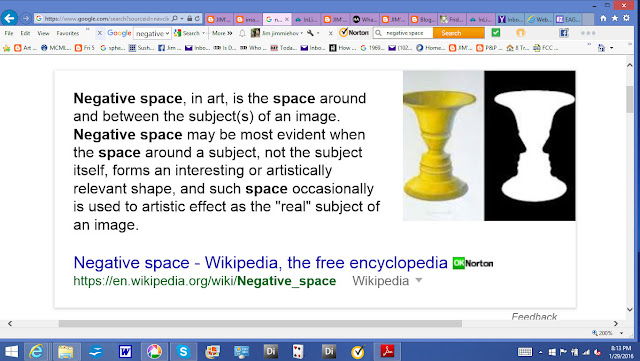The height and width of the screenshot is (361, 640).
Task: Close the Norton toolbar with its X
Action: (x=331, y=33)
